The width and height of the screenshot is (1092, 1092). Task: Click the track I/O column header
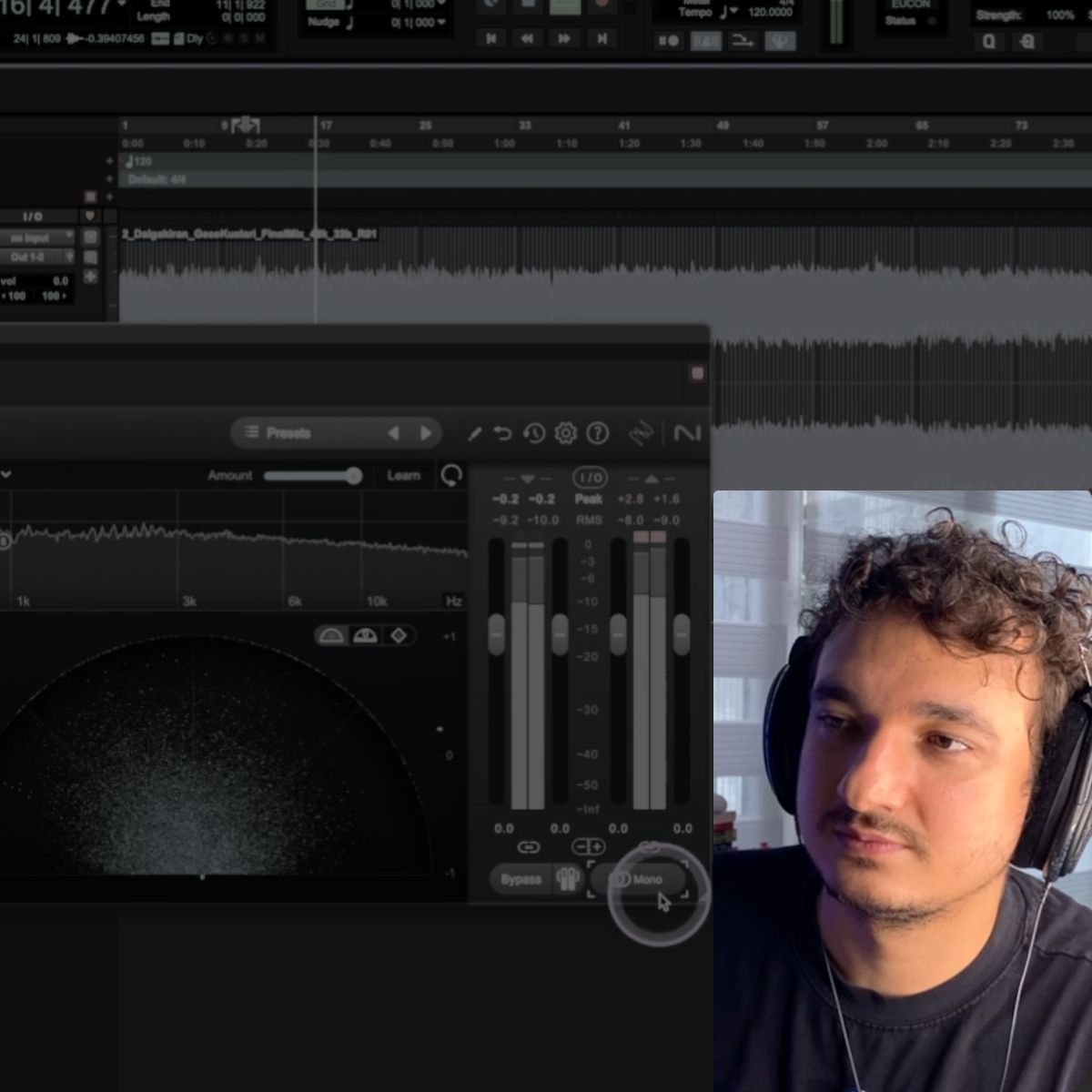pos(33,217)
